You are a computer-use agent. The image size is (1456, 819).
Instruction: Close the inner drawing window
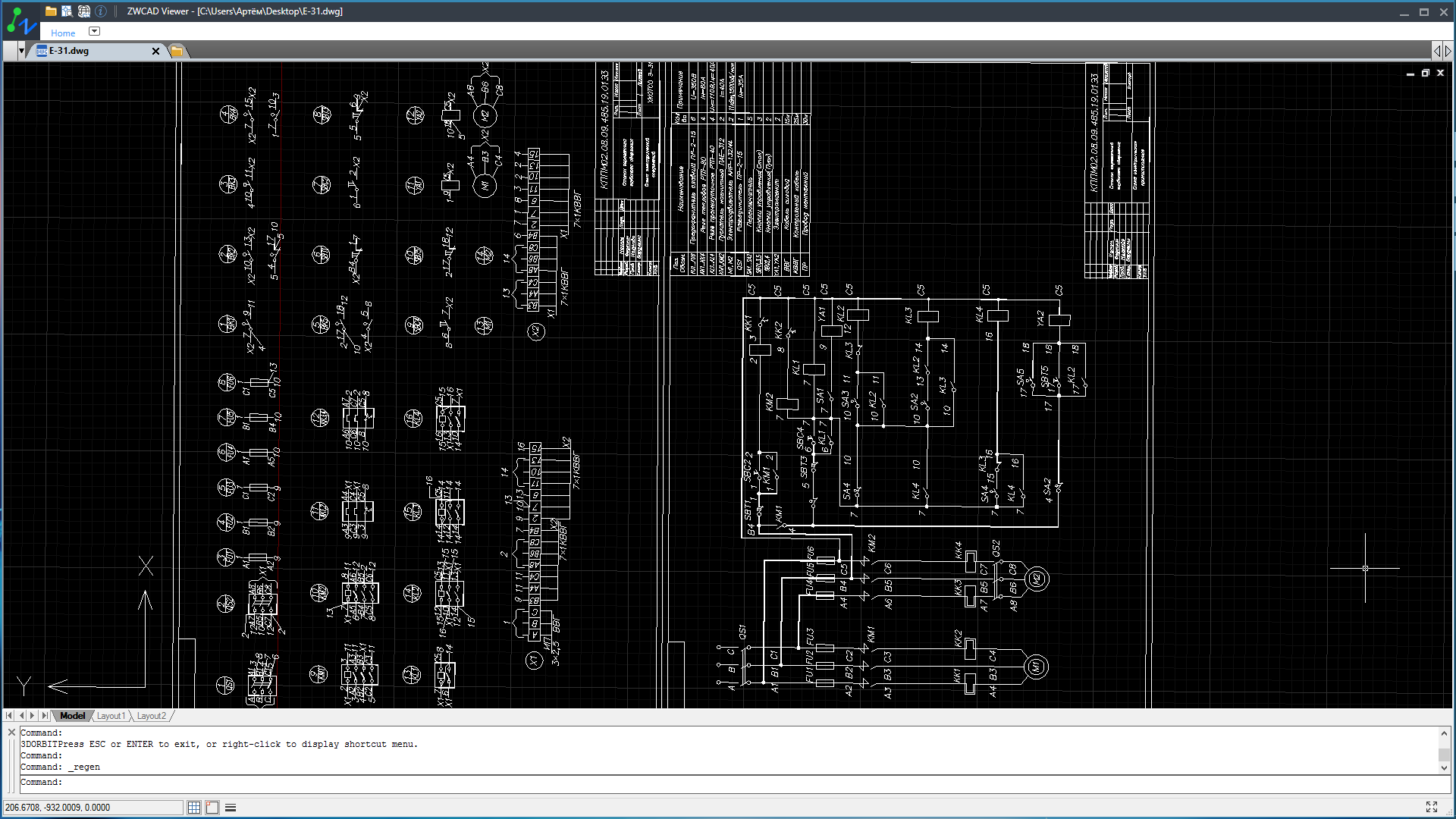[x=1440, y=74]
